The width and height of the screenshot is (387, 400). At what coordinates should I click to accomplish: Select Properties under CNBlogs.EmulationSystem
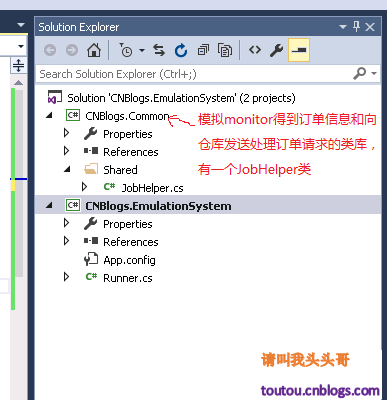pos(128,224)
